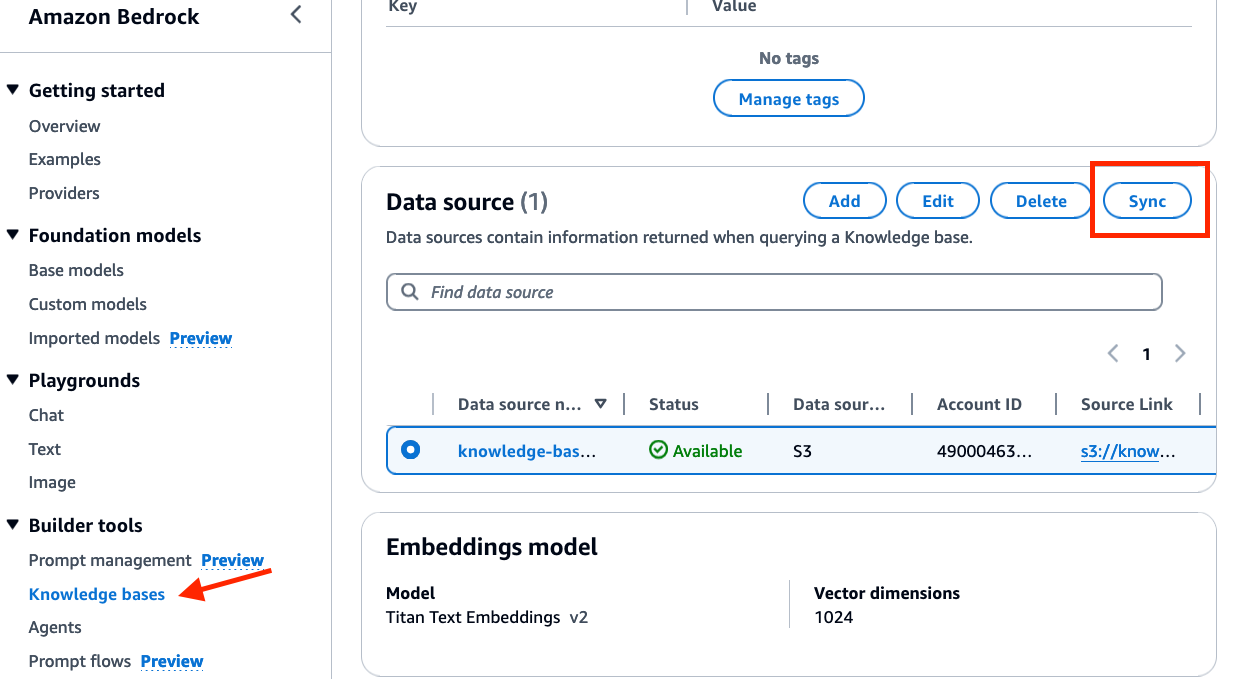Collapse the Playgrounds section
The image size is (1242, 679).
pos(12,380)
